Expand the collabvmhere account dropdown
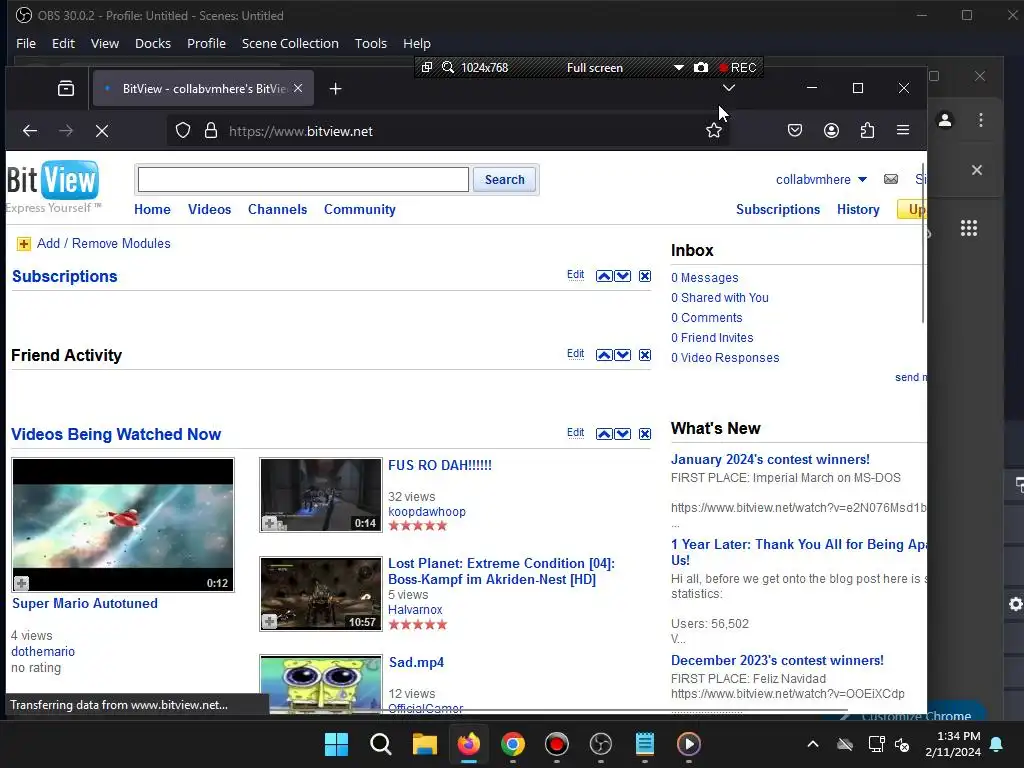 coord(862,180)
